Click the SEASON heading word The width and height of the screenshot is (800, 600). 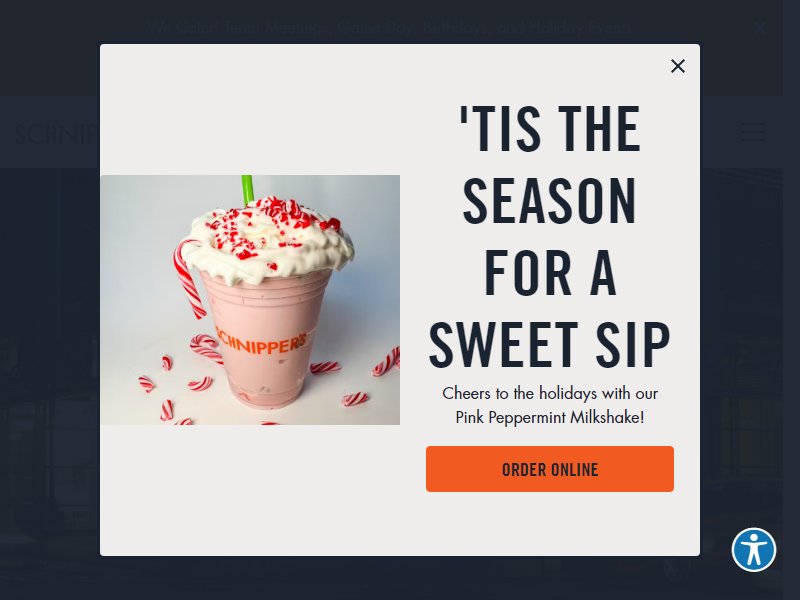point(549,200)
